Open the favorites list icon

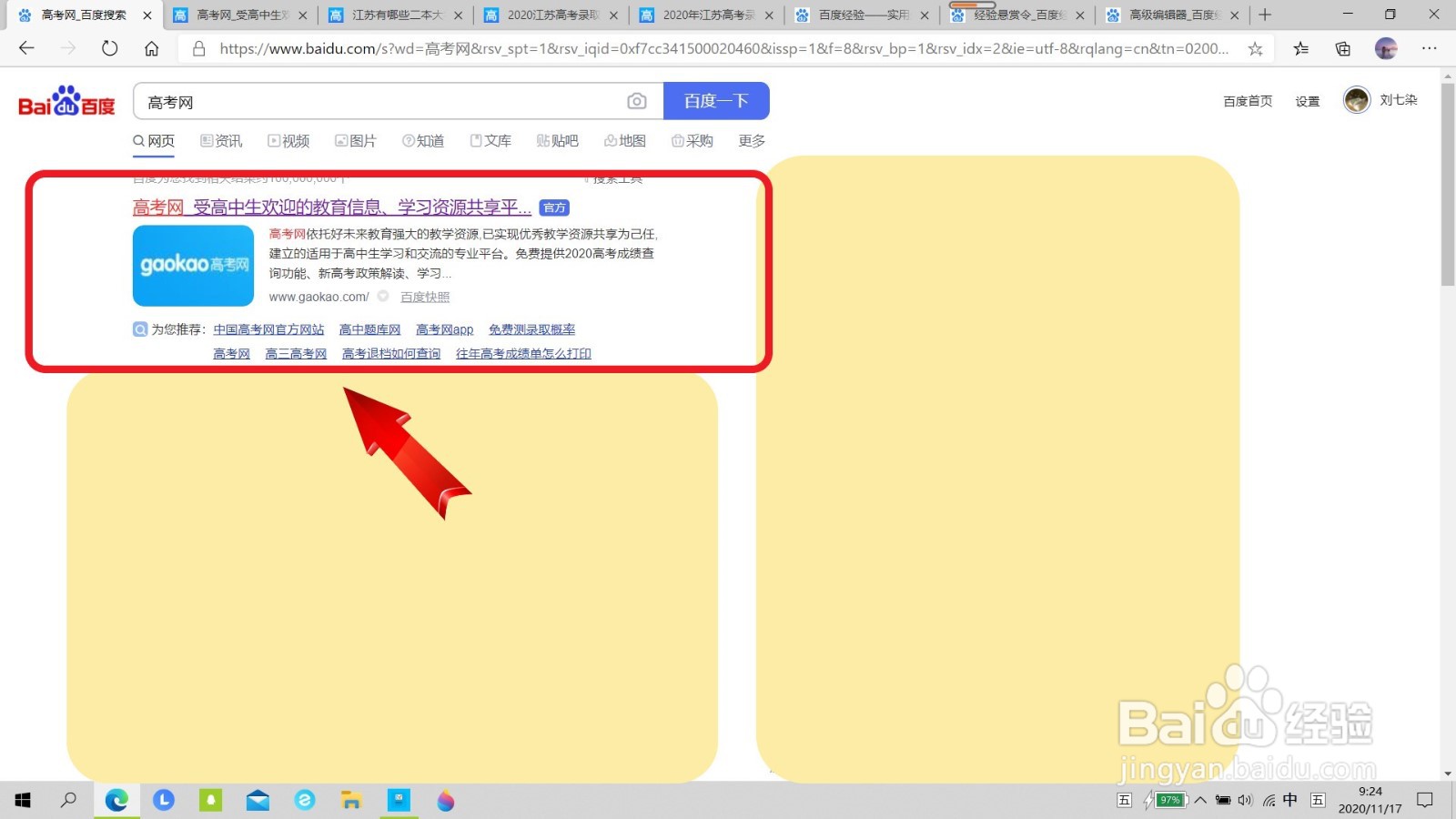[x=1300, y=49]
